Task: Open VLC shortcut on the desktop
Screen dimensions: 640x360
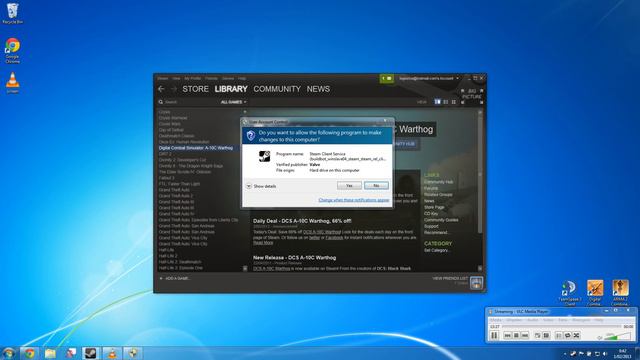Action: (12, 82)
